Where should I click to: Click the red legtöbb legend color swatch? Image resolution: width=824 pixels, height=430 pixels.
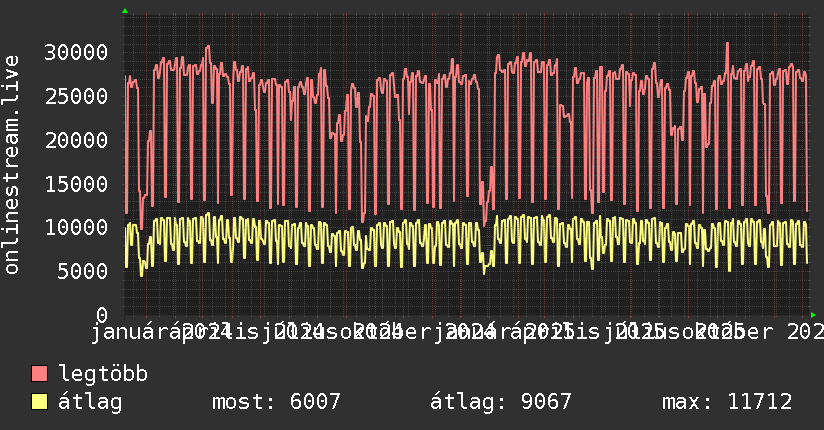click(x=39, y=373)
